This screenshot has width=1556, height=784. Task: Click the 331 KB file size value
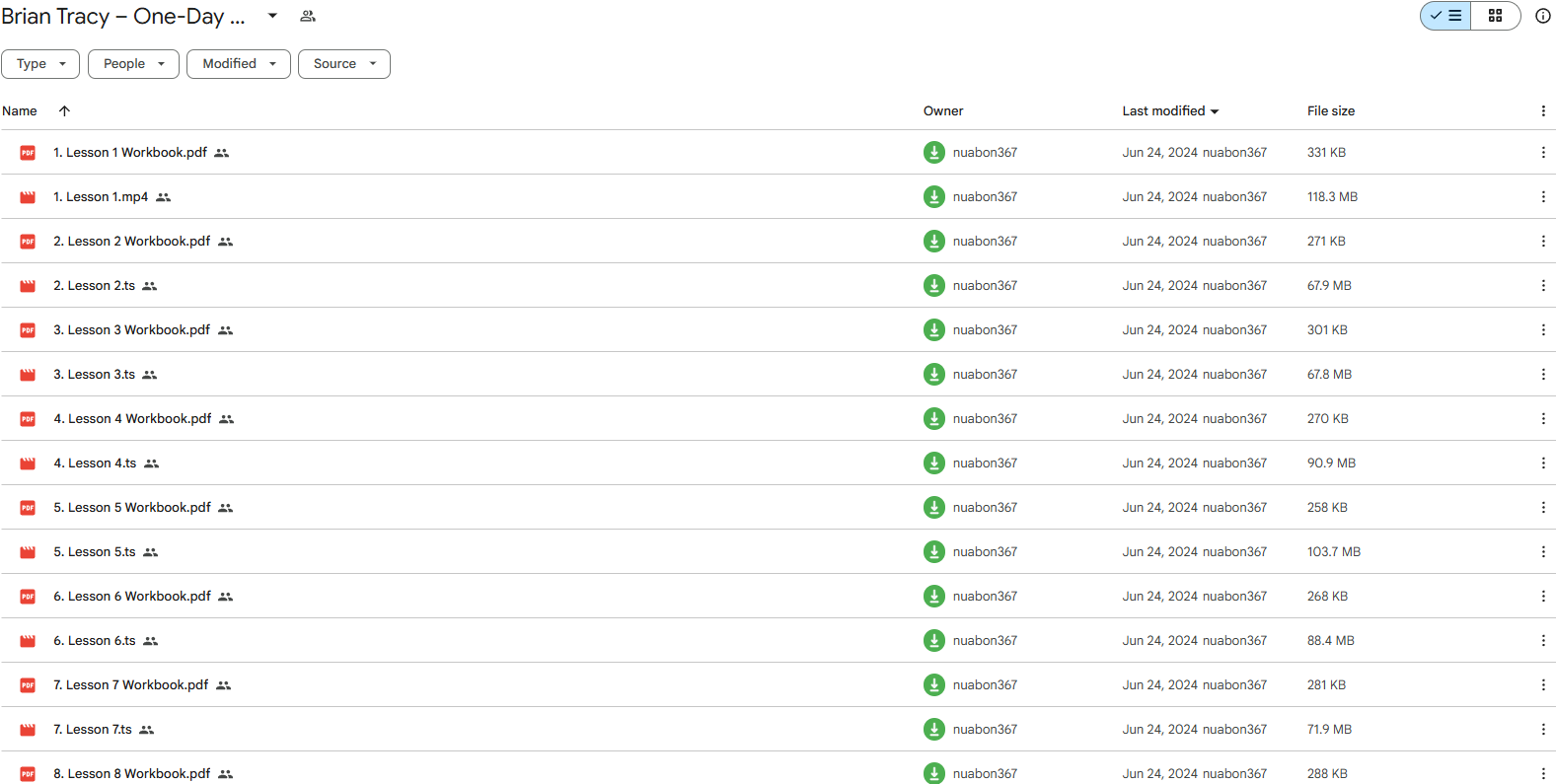tap(1327, 153)
